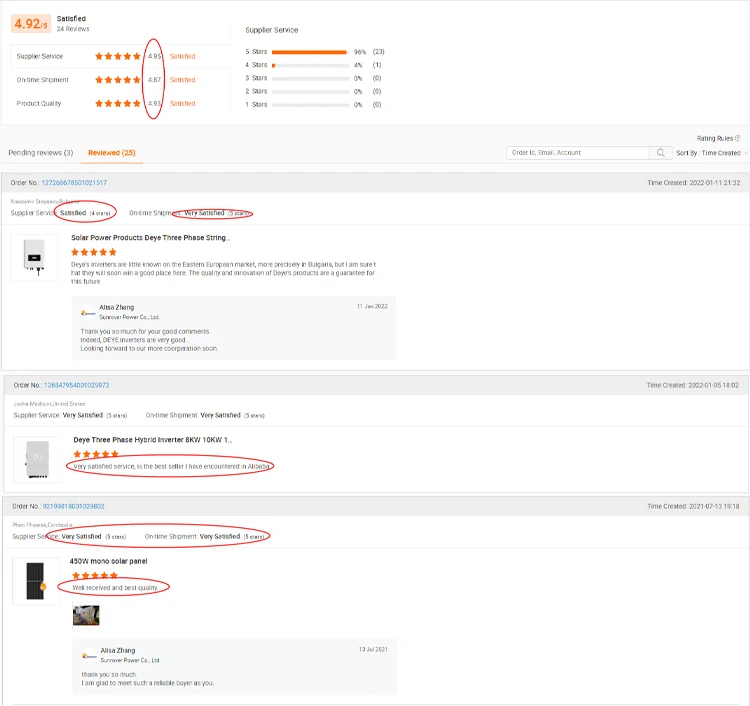The width and height of the screenshot is (750, 706).
Task: Click the On-time Shipment star rating
Action: click(x=118, y=79)
